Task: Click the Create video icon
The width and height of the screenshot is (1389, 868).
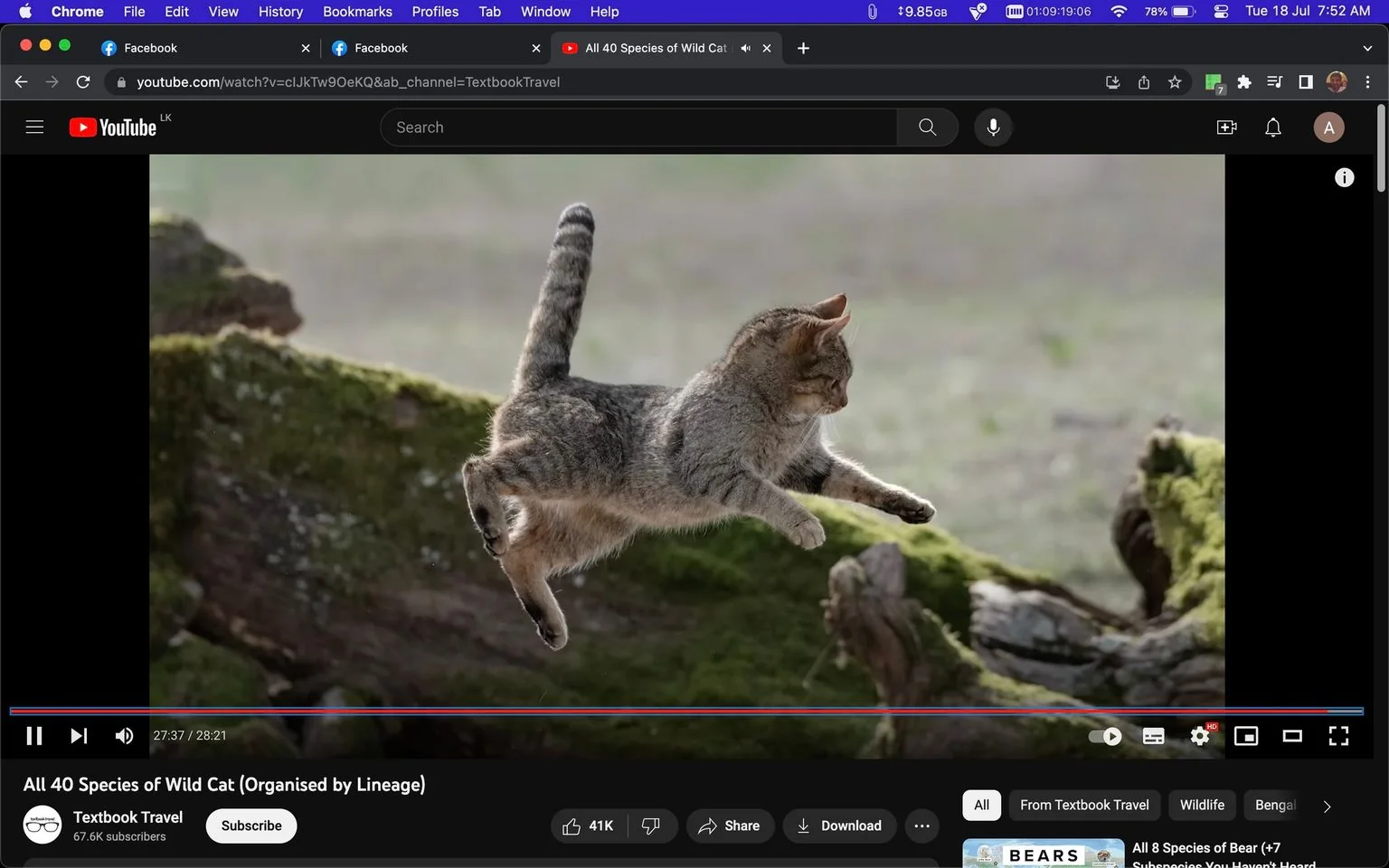Action: point(1226,127)
